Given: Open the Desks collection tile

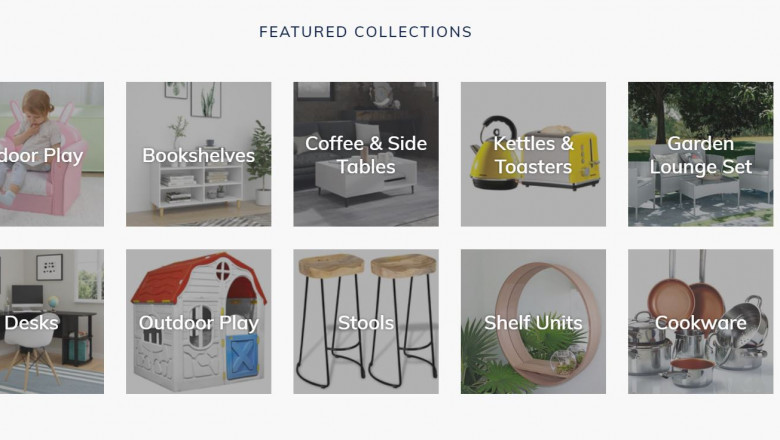Looking at the screenshot, I should pyautogui.click(x=52, y=322).
